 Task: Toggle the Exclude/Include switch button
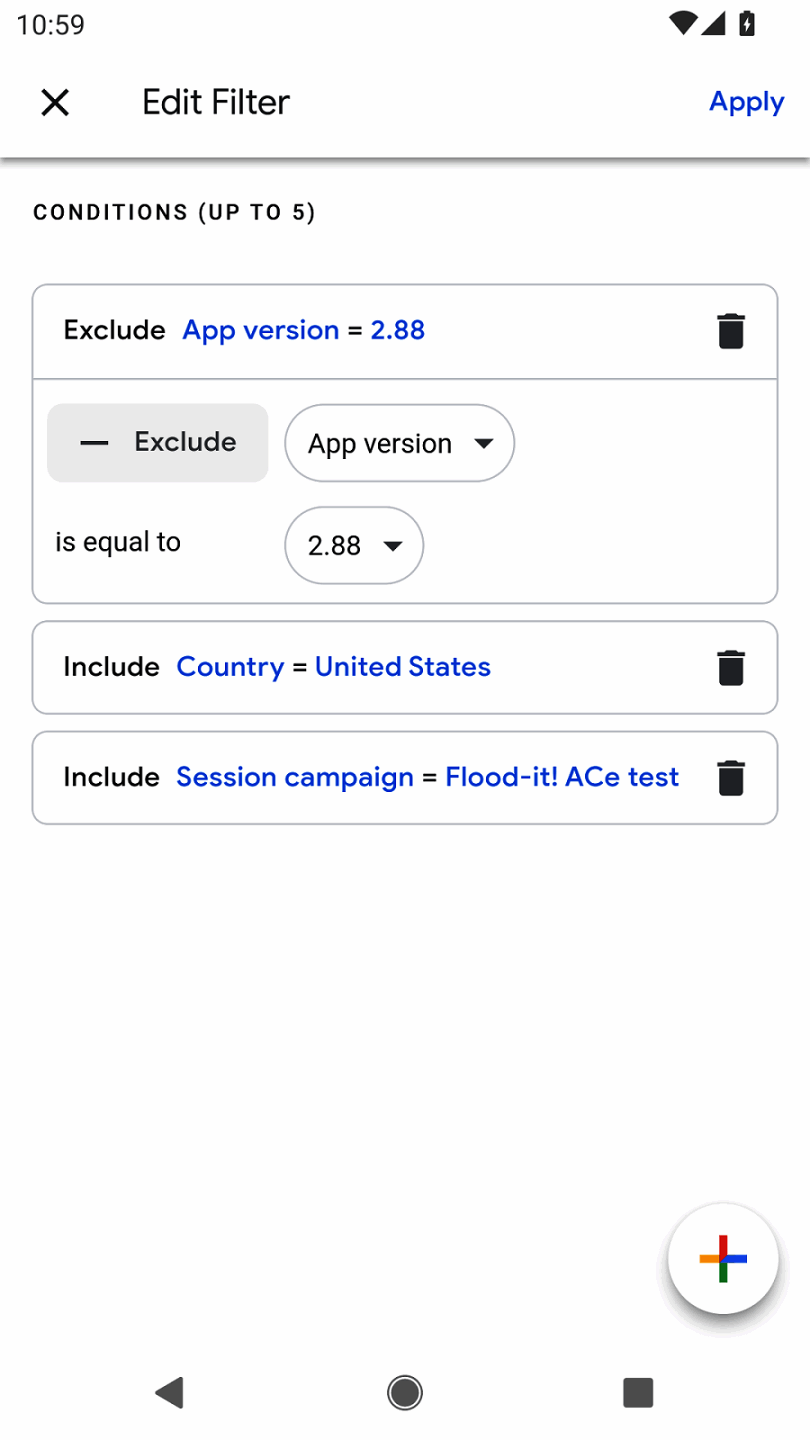pos(158,443)
